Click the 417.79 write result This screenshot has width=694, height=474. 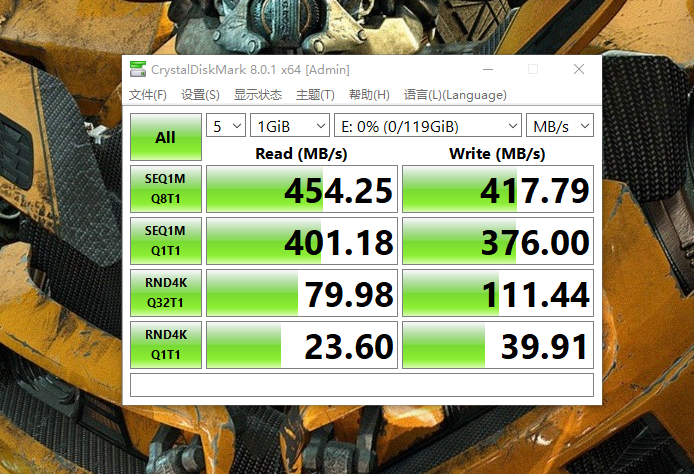tap(498, 189)
